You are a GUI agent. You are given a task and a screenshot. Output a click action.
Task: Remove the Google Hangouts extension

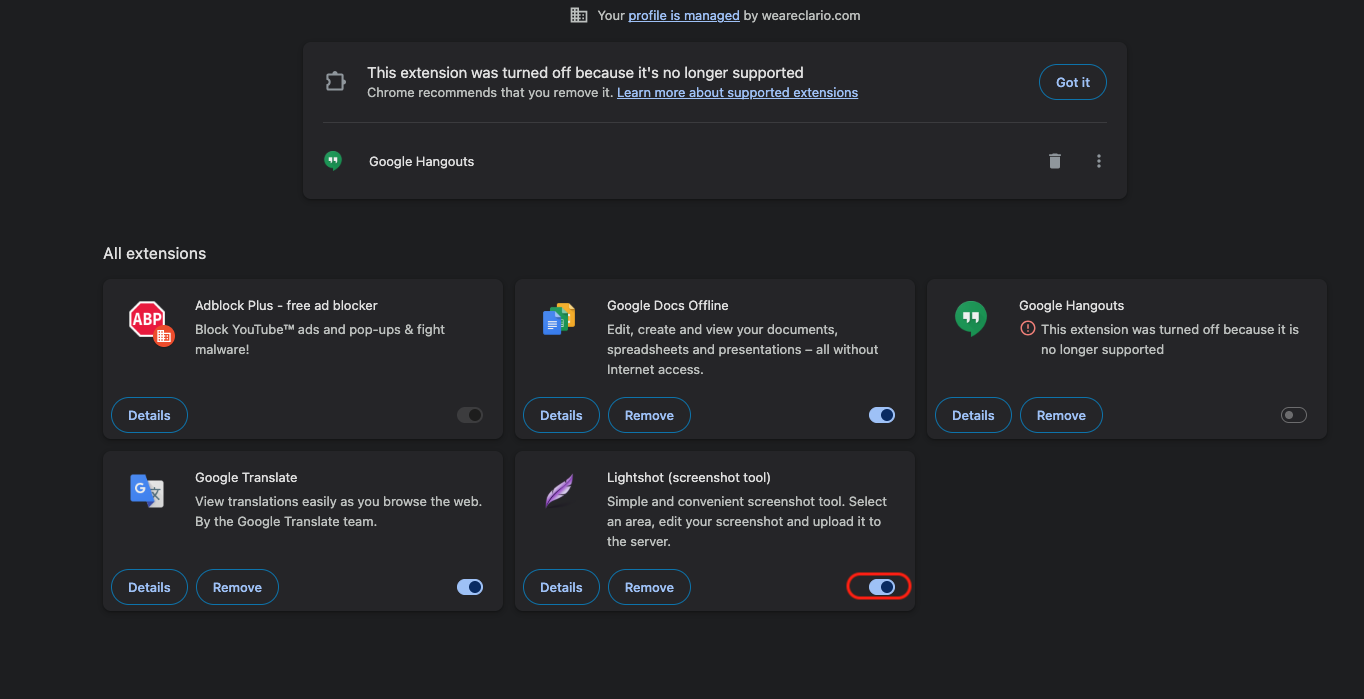1061,415
